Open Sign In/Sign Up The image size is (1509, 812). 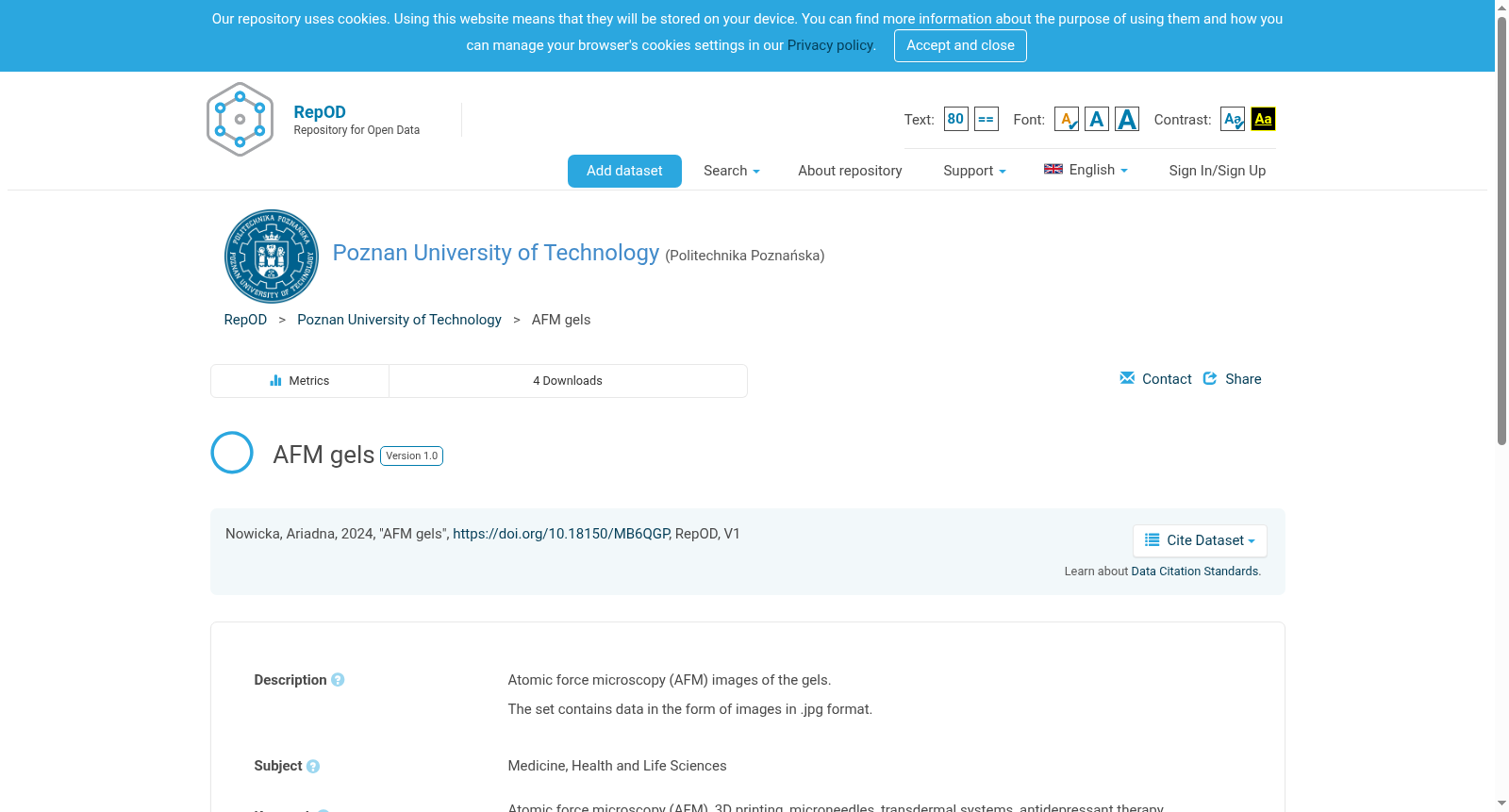(x=1217, y=171)
